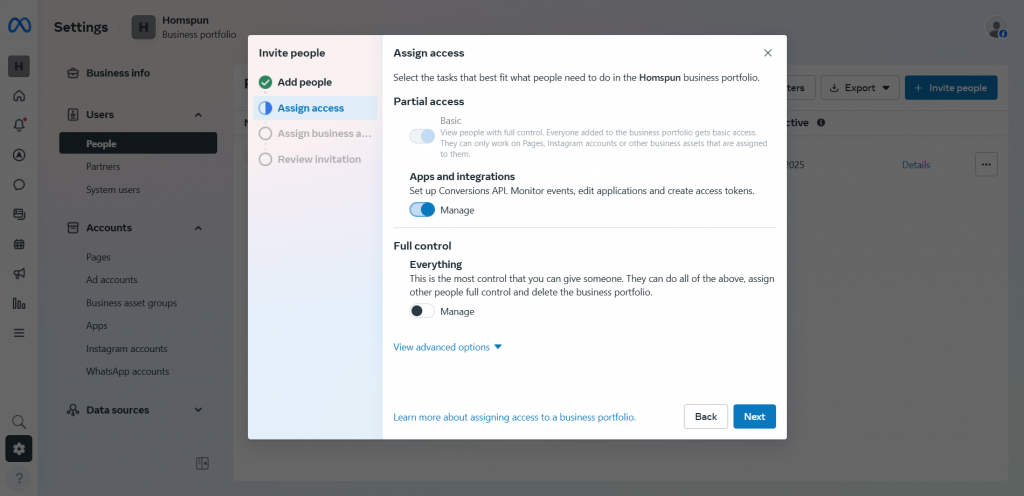Open notifications bell icon
The height and width of the screenshot is (496, 1024).
click(x=19, y=125)
